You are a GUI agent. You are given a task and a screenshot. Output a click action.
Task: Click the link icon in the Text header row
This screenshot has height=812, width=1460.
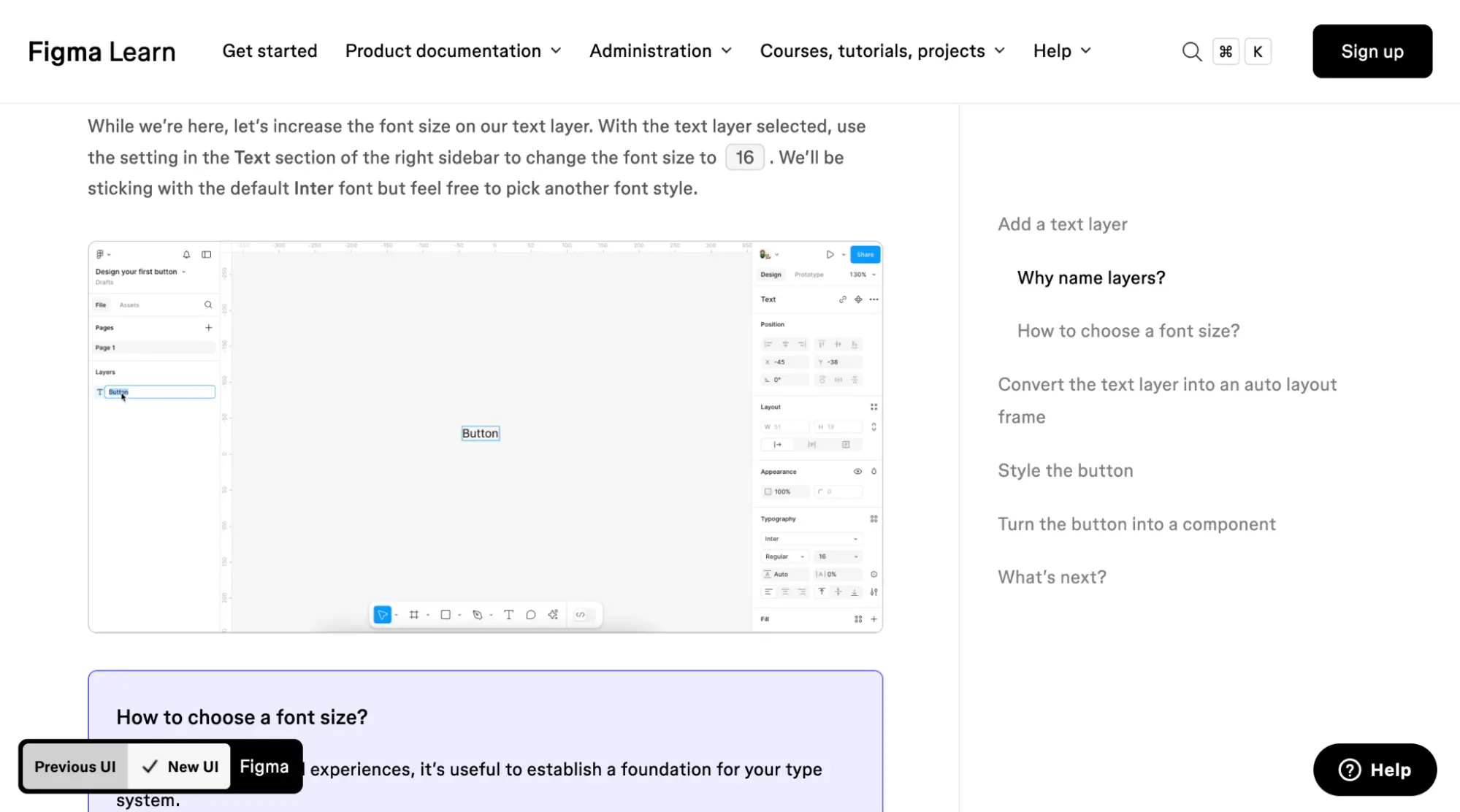tap(843, 299)
